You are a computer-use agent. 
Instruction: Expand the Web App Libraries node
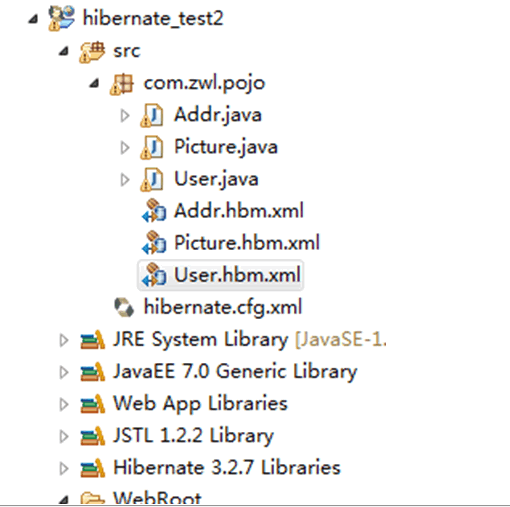click(64, 404)
